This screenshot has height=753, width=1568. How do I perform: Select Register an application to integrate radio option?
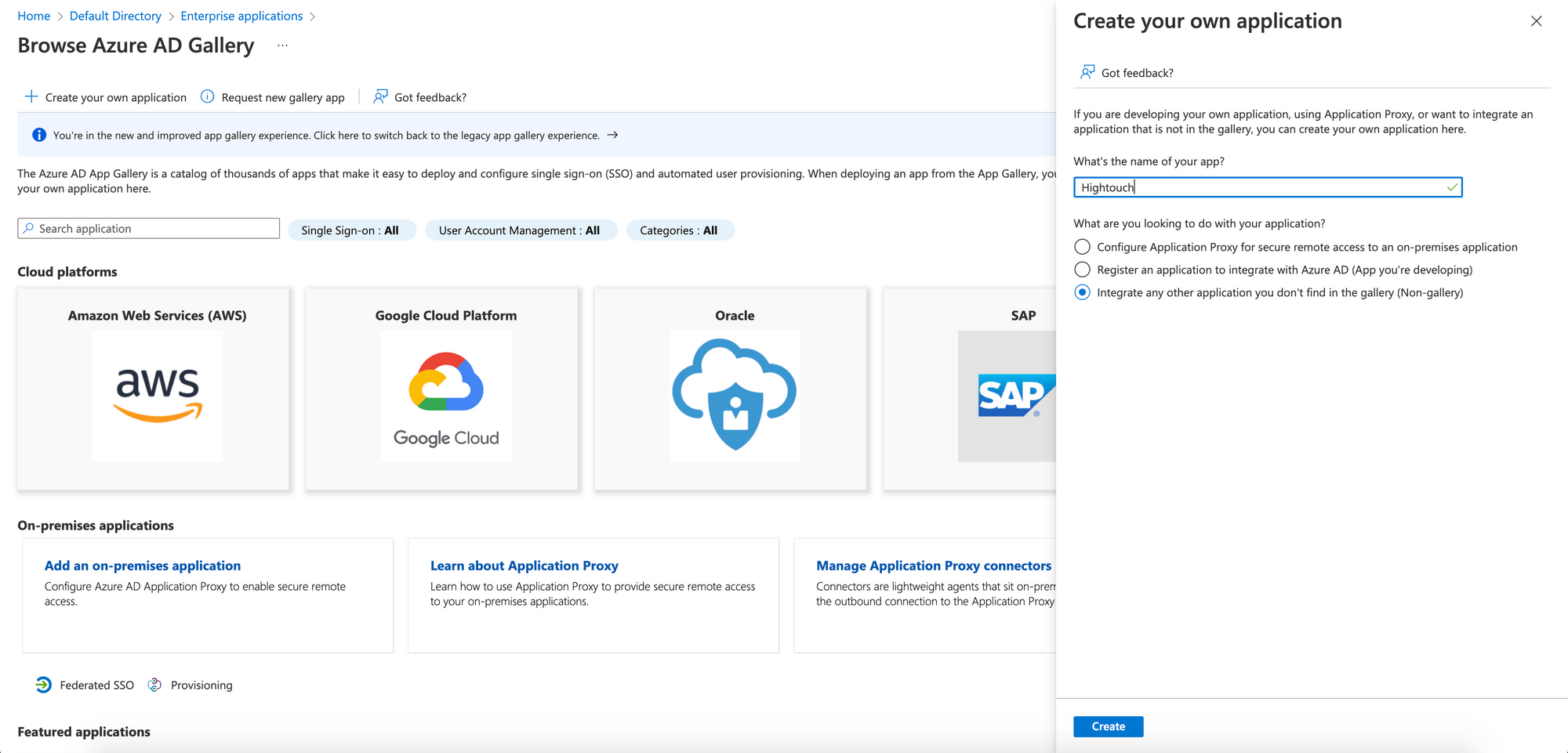click(x=1083, y=270)
